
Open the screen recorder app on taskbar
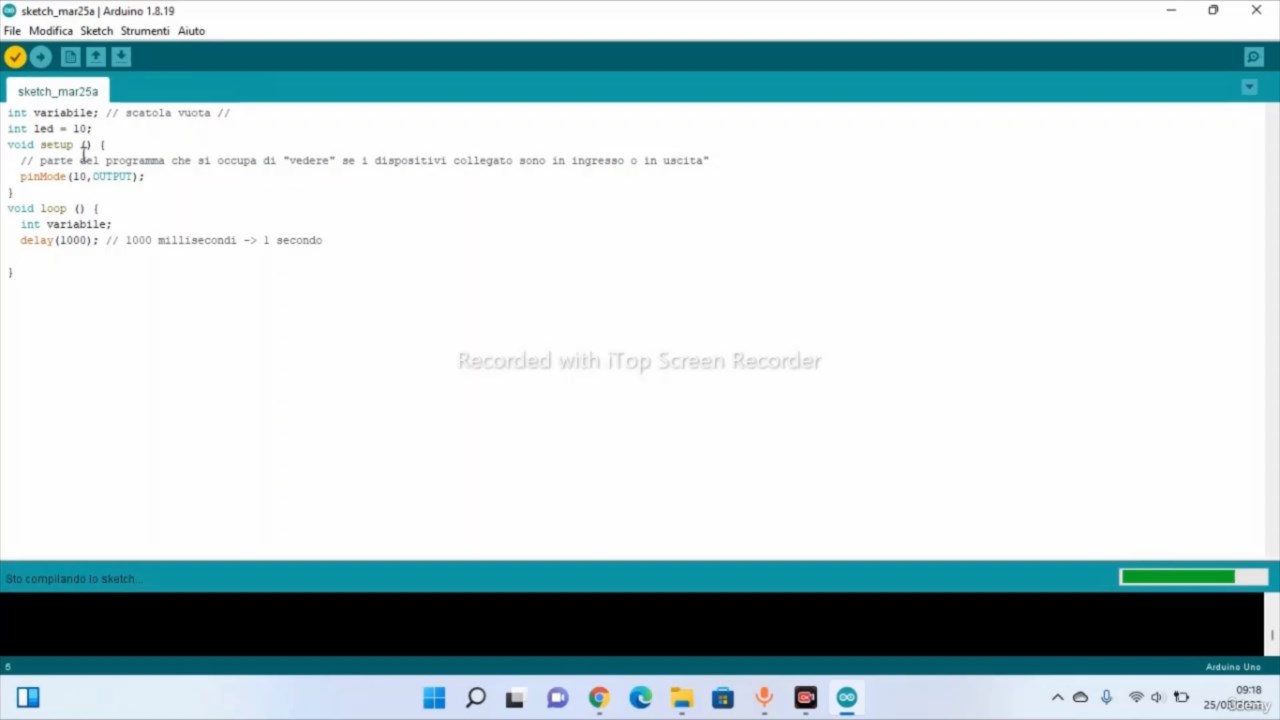click(x=806, y=698)
